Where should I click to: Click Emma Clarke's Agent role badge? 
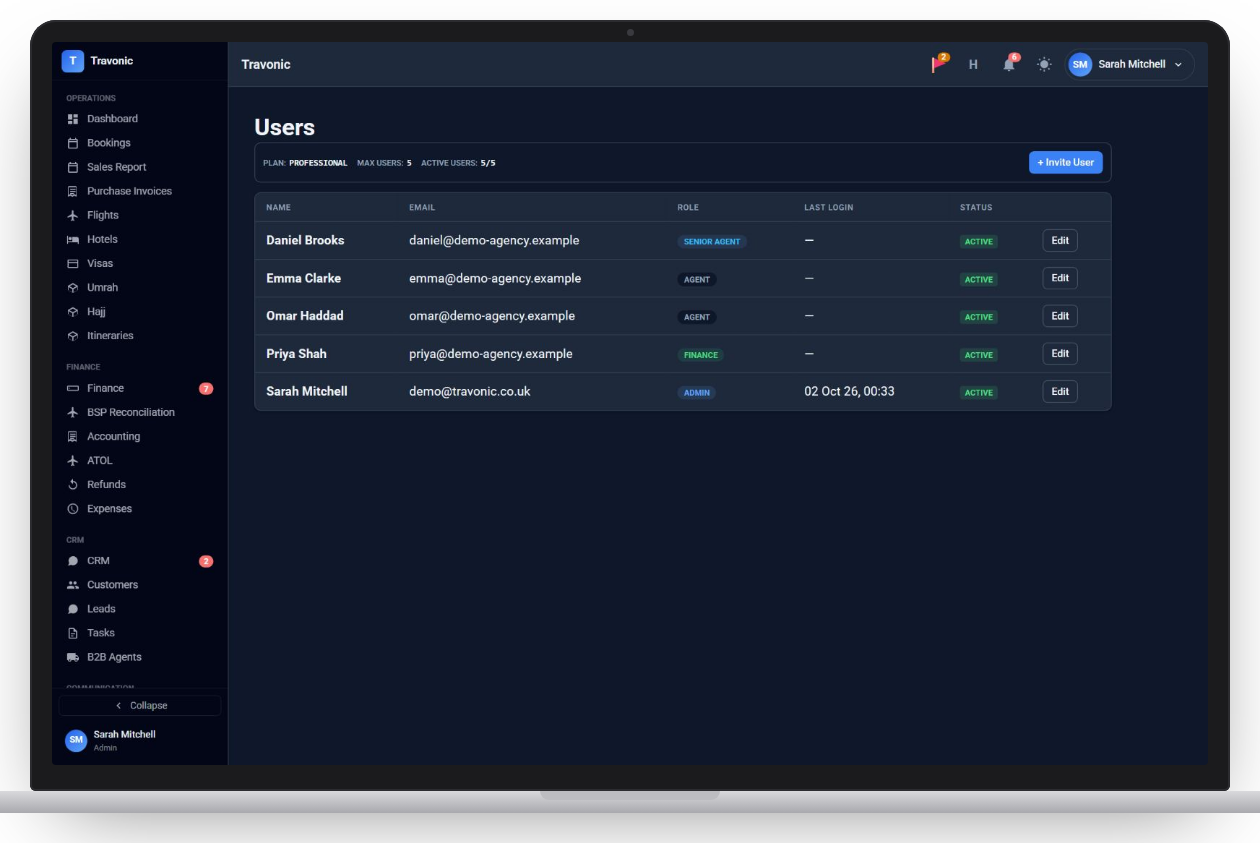(x=697, y=280)
